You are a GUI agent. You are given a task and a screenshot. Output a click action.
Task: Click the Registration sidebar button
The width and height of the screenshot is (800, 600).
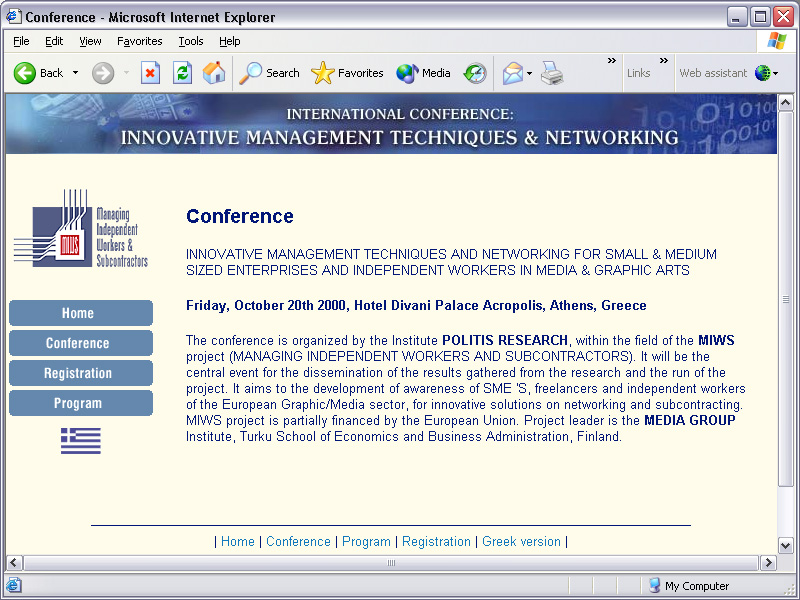(x=81, y=373)
